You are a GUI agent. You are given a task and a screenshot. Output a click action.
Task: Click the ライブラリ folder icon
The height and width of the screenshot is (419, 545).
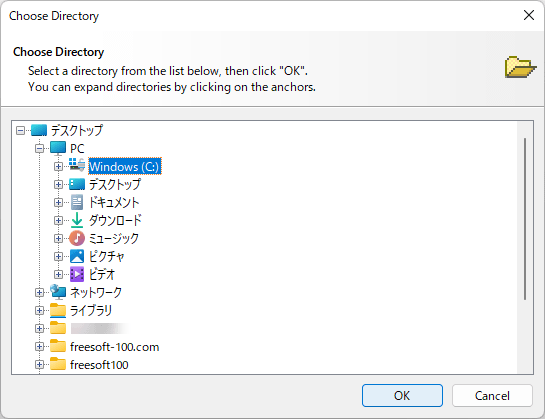[58, 311]
